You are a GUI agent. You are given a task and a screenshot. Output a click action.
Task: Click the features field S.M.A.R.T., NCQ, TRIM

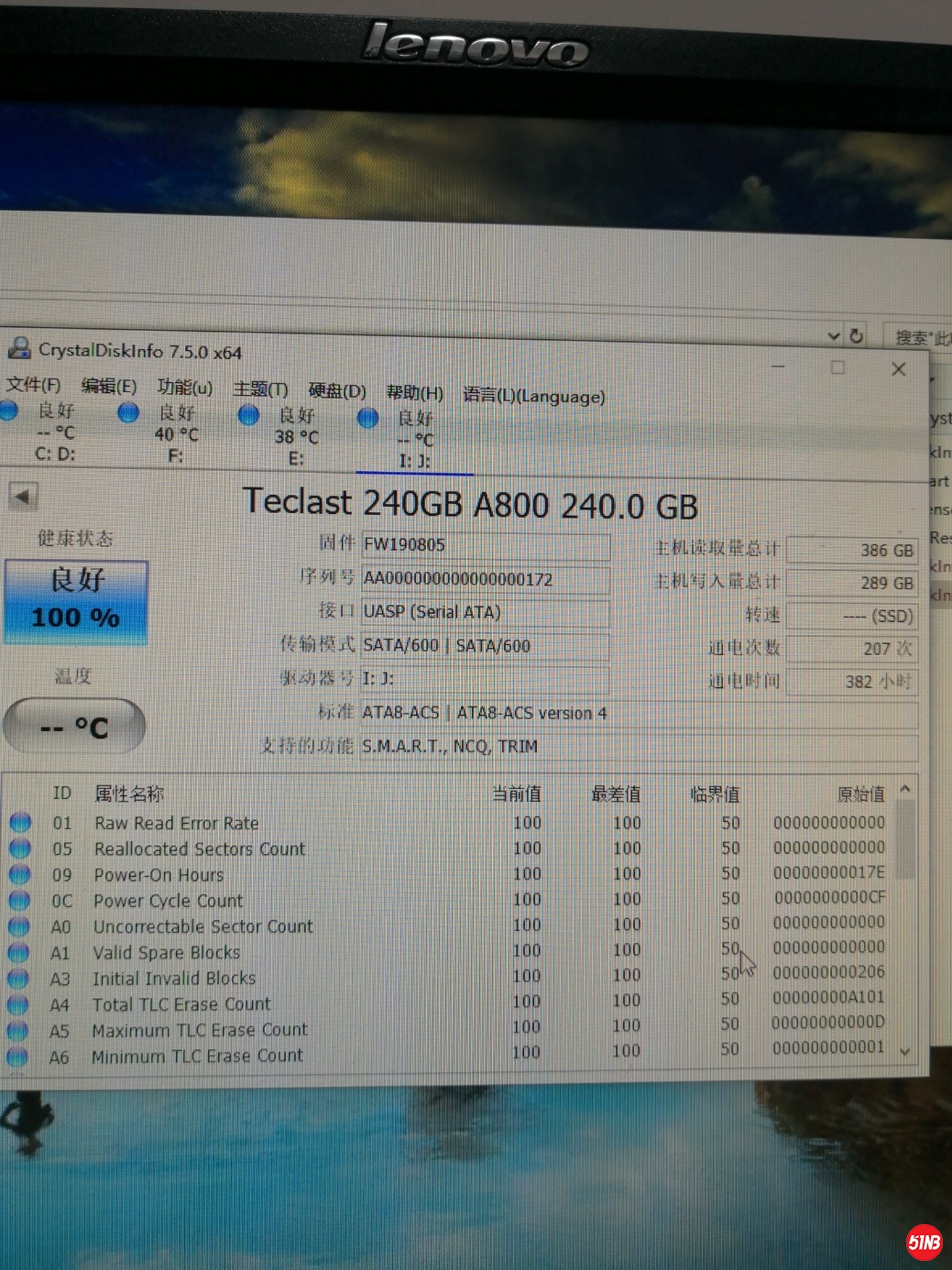tap(639, 747)
